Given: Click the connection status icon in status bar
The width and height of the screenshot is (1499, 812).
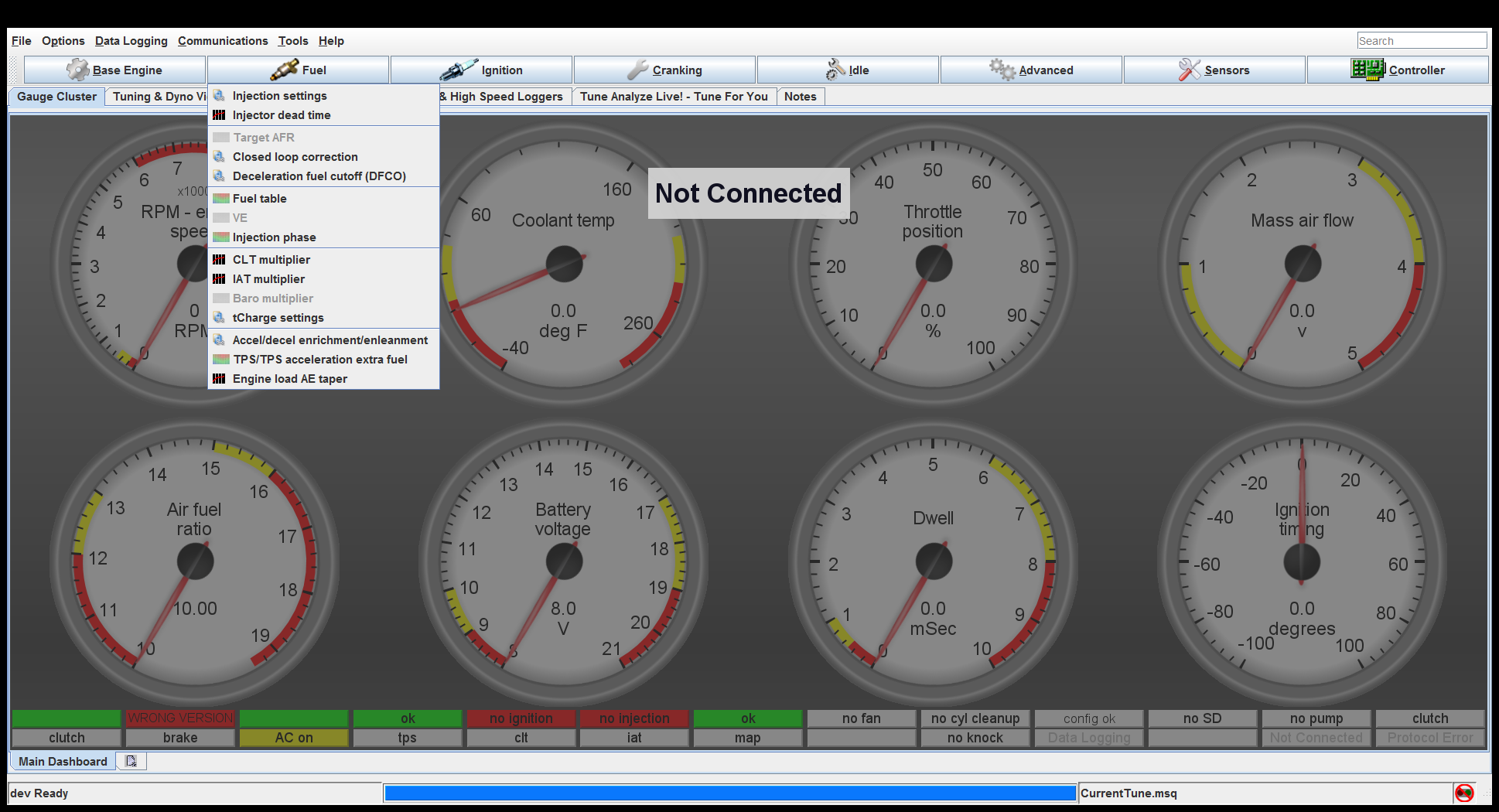Looking at the screenshot, I should [x=1464, y=793].
